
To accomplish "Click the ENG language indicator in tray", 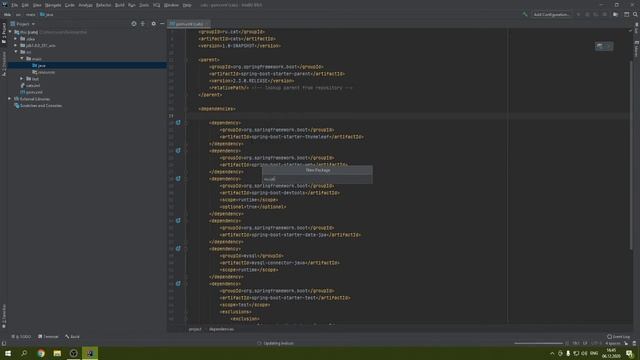I will point(594,353).
